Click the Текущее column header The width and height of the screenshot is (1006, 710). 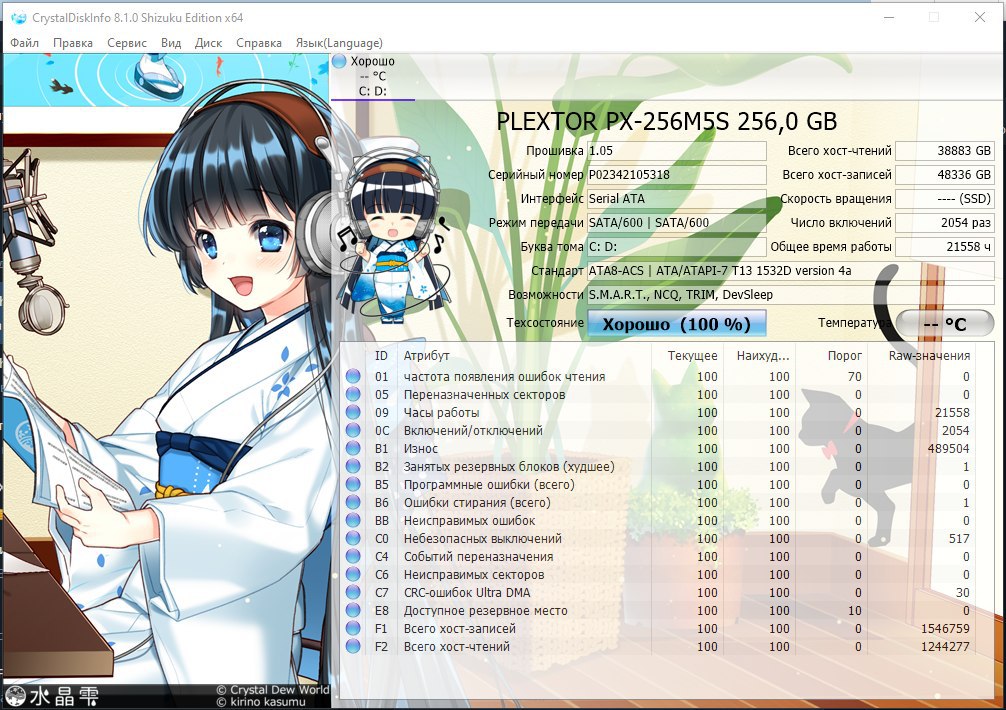692,355
